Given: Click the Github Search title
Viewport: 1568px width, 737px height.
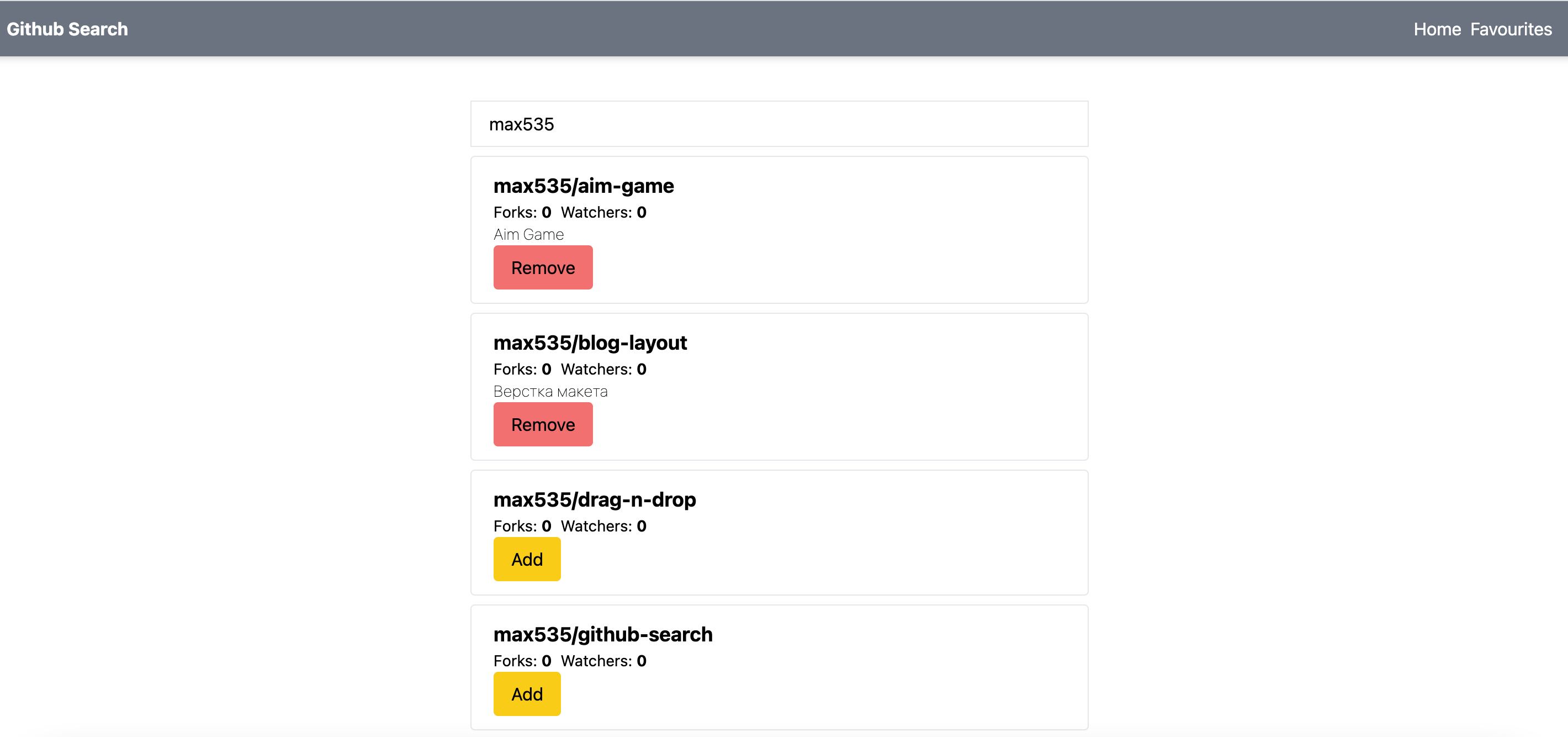Looking at the screenshot, I should [67, 29].
